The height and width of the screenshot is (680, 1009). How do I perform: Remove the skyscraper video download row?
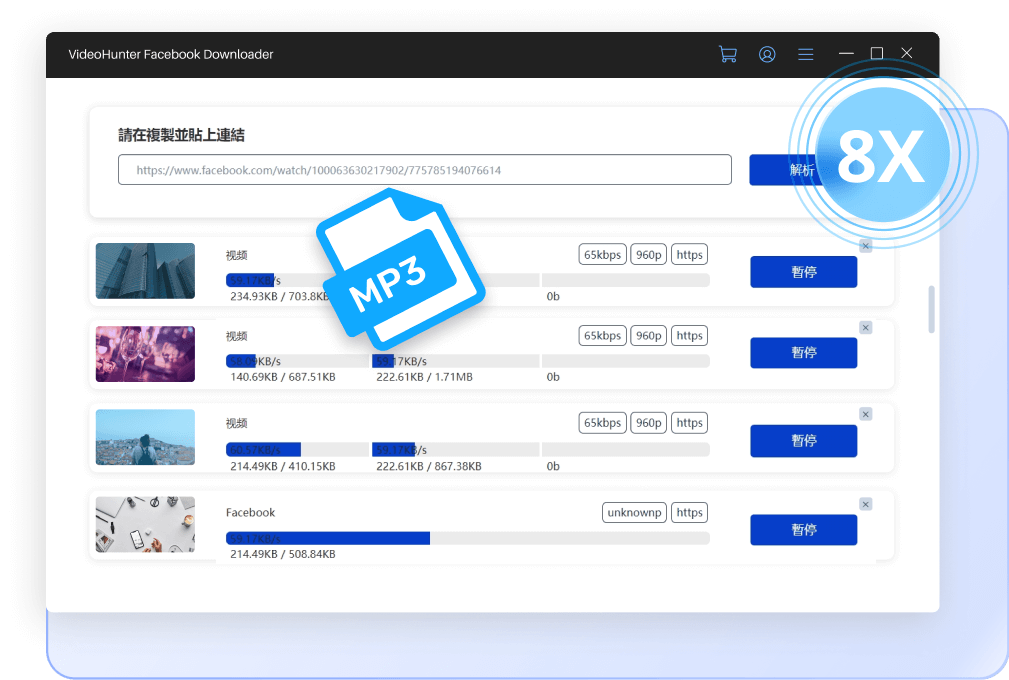pos(866,246)
